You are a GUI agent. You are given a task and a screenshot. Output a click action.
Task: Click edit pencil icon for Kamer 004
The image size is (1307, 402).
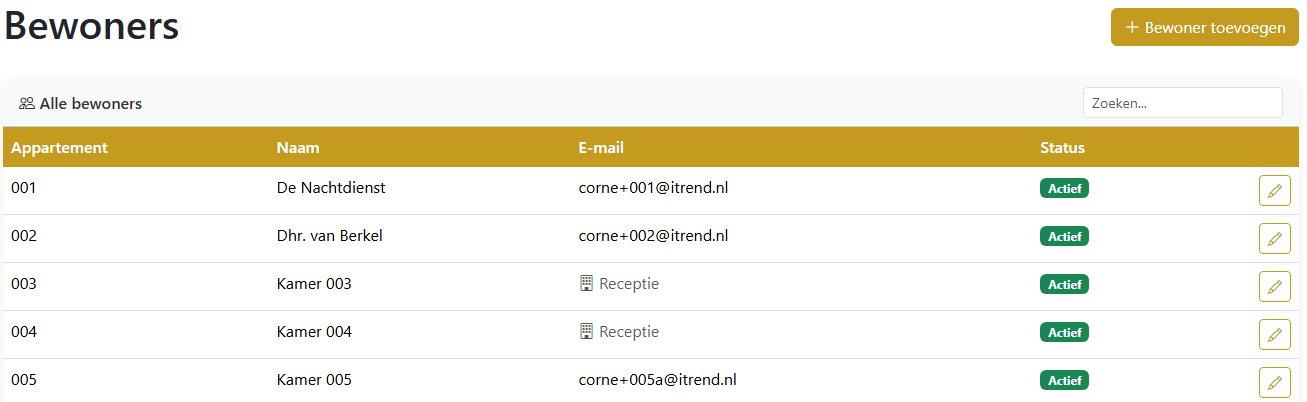click(1274, 333)
